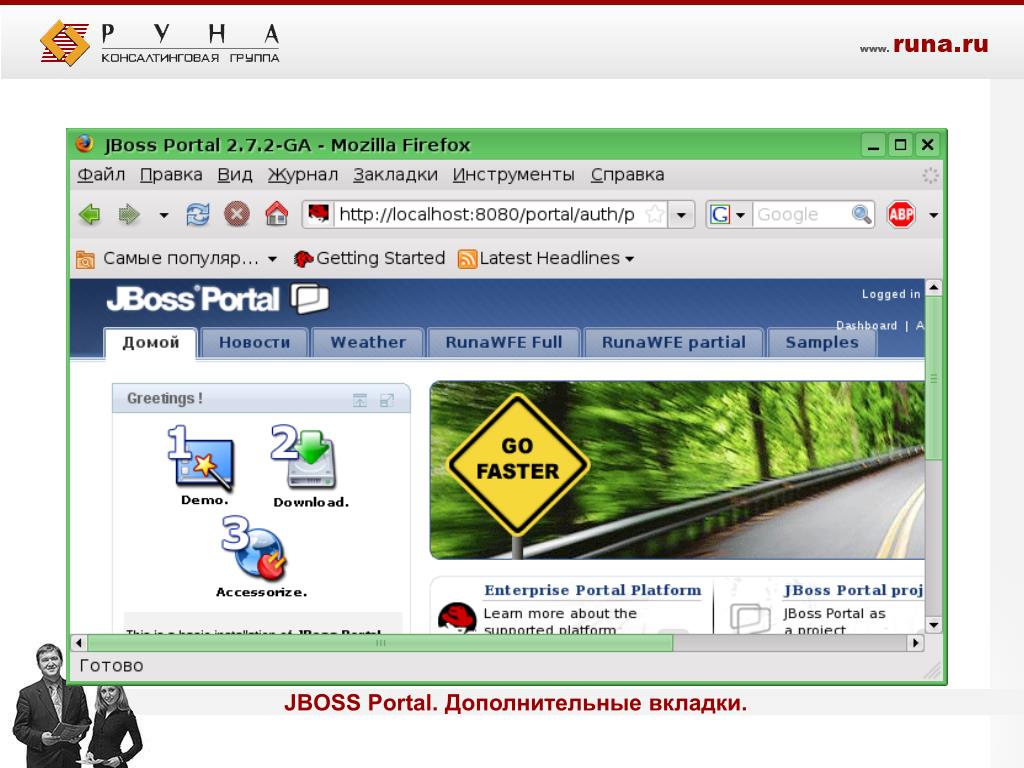Viewport: 1024px width, 768px height.
Task: Click the Getting Started bookmark
Action: pos(370,259)
